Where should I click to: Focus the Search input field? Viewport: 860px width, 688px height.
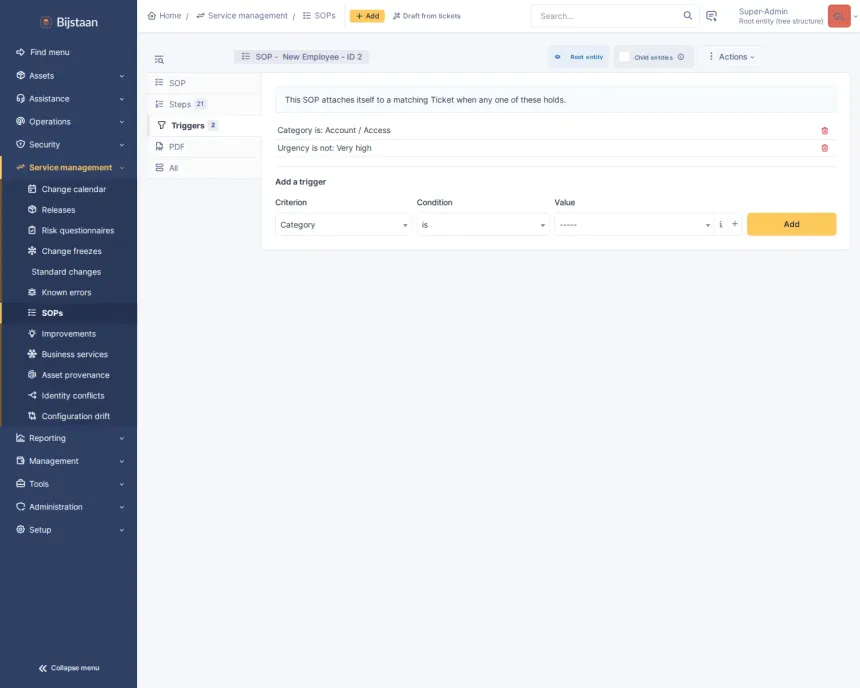click(607, 16)
